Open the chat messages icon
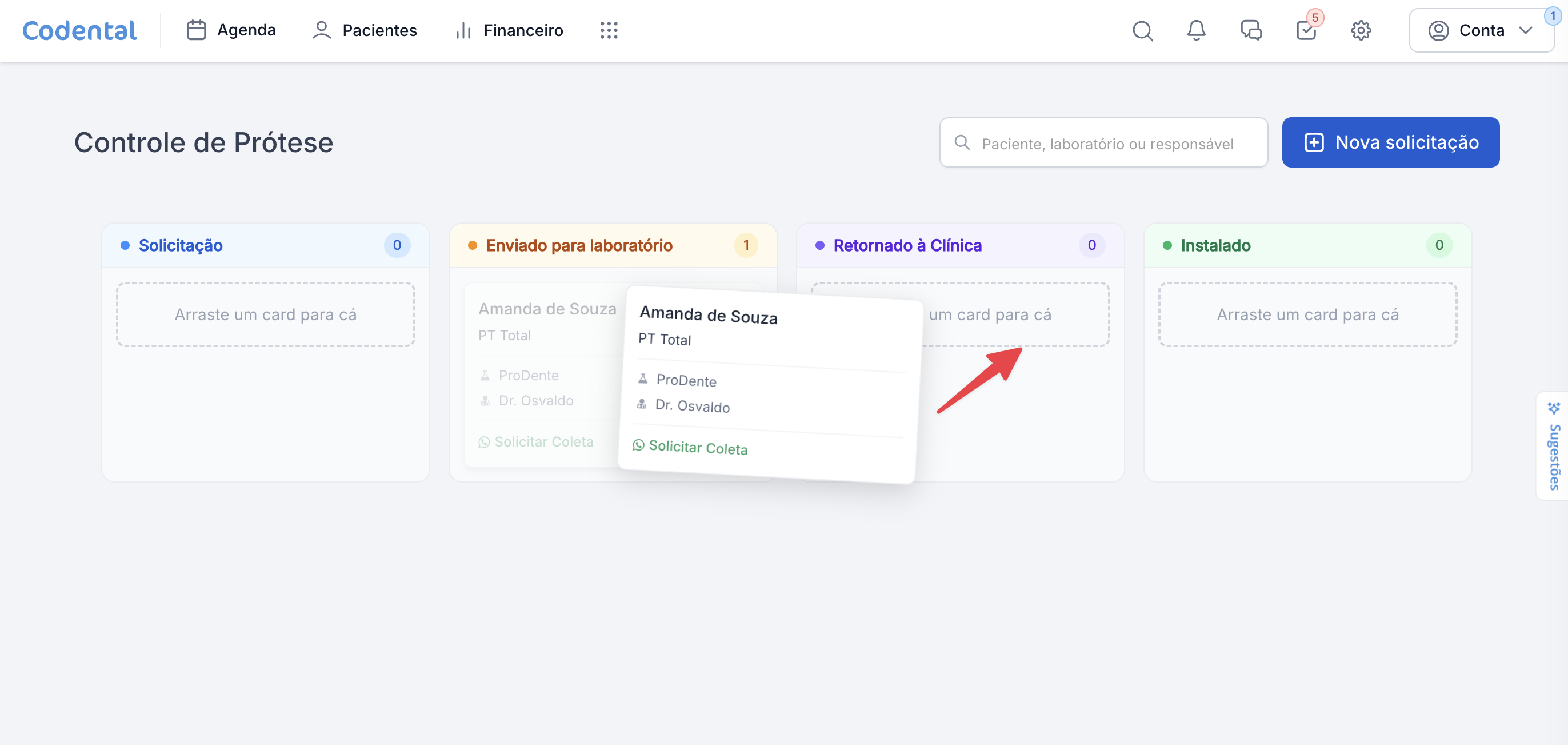 click(1251, 30)
